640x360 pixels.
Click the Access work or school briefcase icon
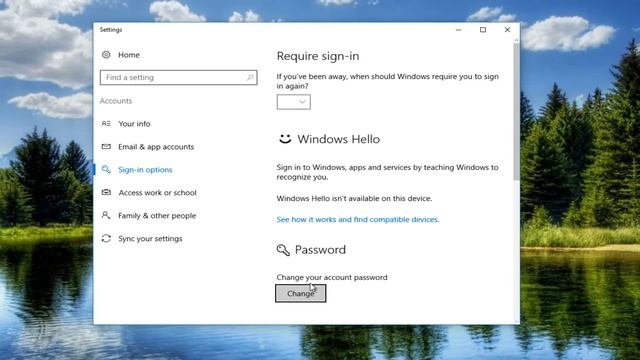pyautogui.click(x=106, y=192)
